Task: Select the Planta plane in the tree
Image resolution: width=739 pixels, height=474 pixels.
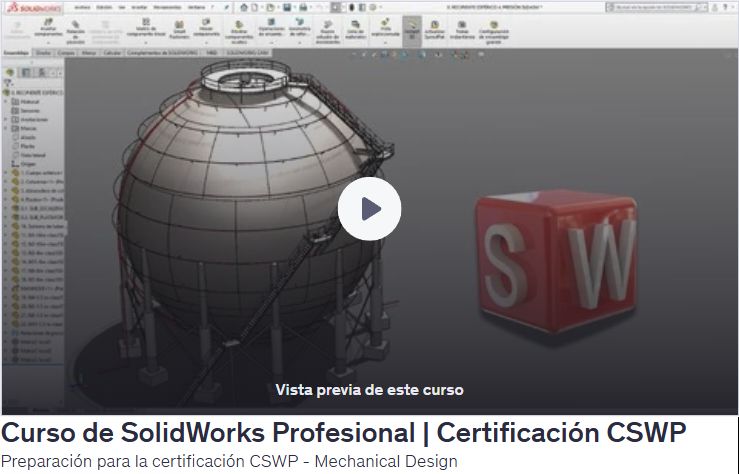Action: tap(25, 147)
